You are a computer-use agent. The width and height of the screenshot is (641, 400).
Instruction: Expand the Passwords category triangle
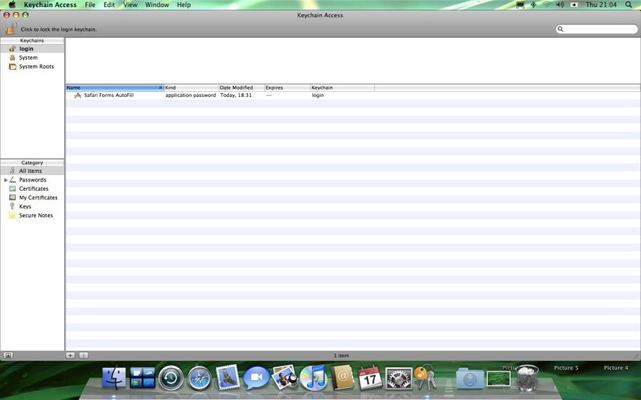pos(6,180)
